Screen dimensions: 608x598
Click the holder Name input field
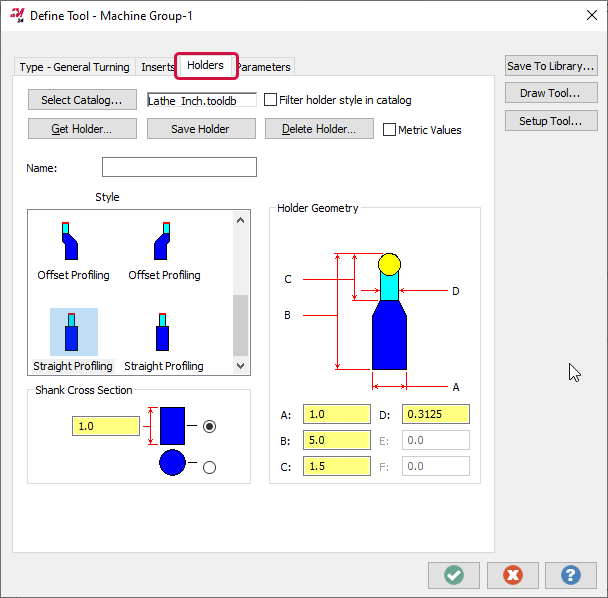(179, 167)
